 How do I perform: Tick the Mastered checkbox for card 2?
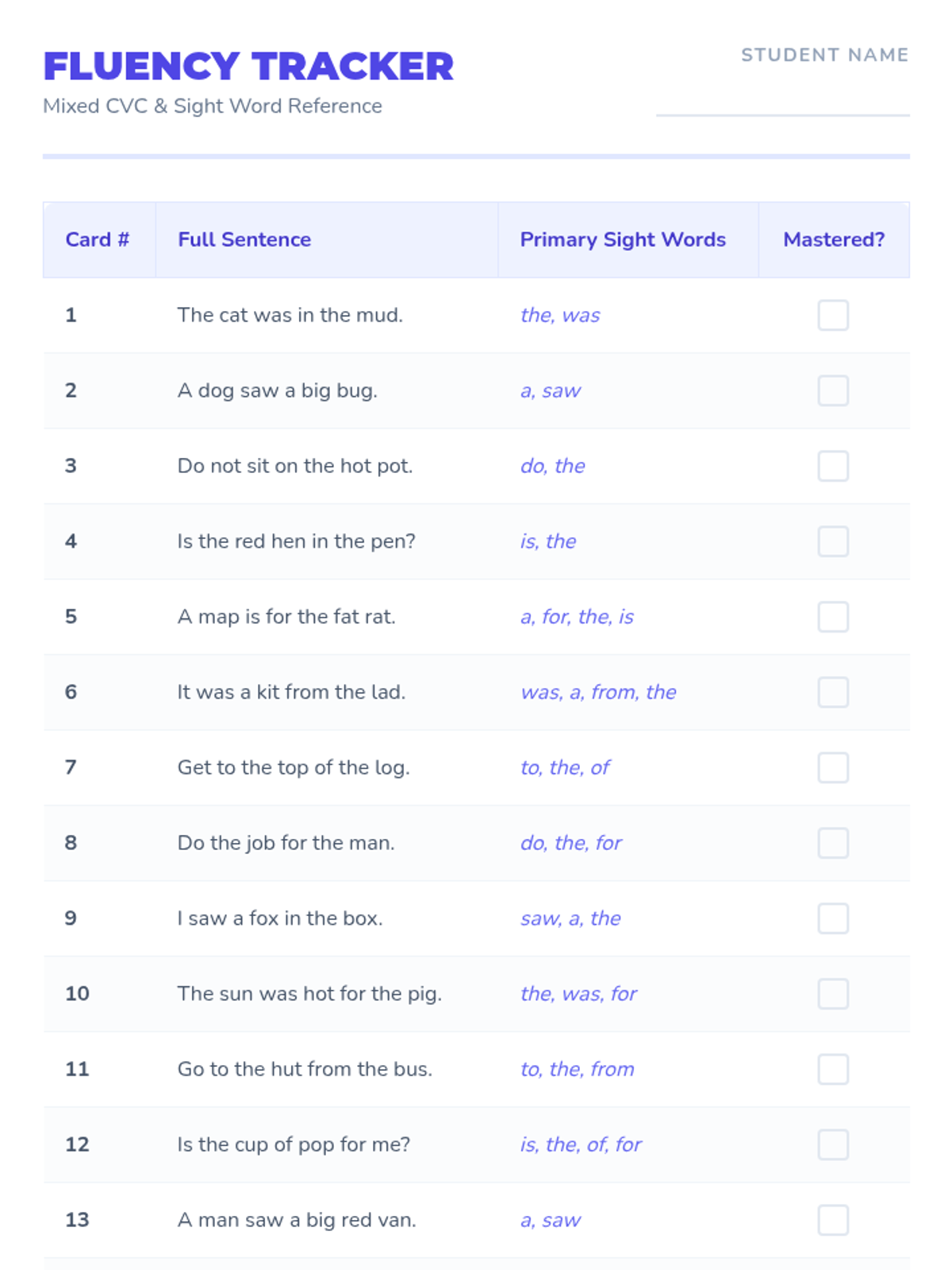(x=833, y=391)
